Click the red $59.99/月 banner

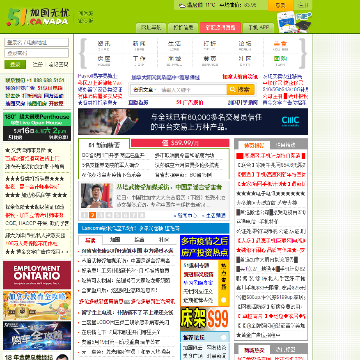(180, 143)
